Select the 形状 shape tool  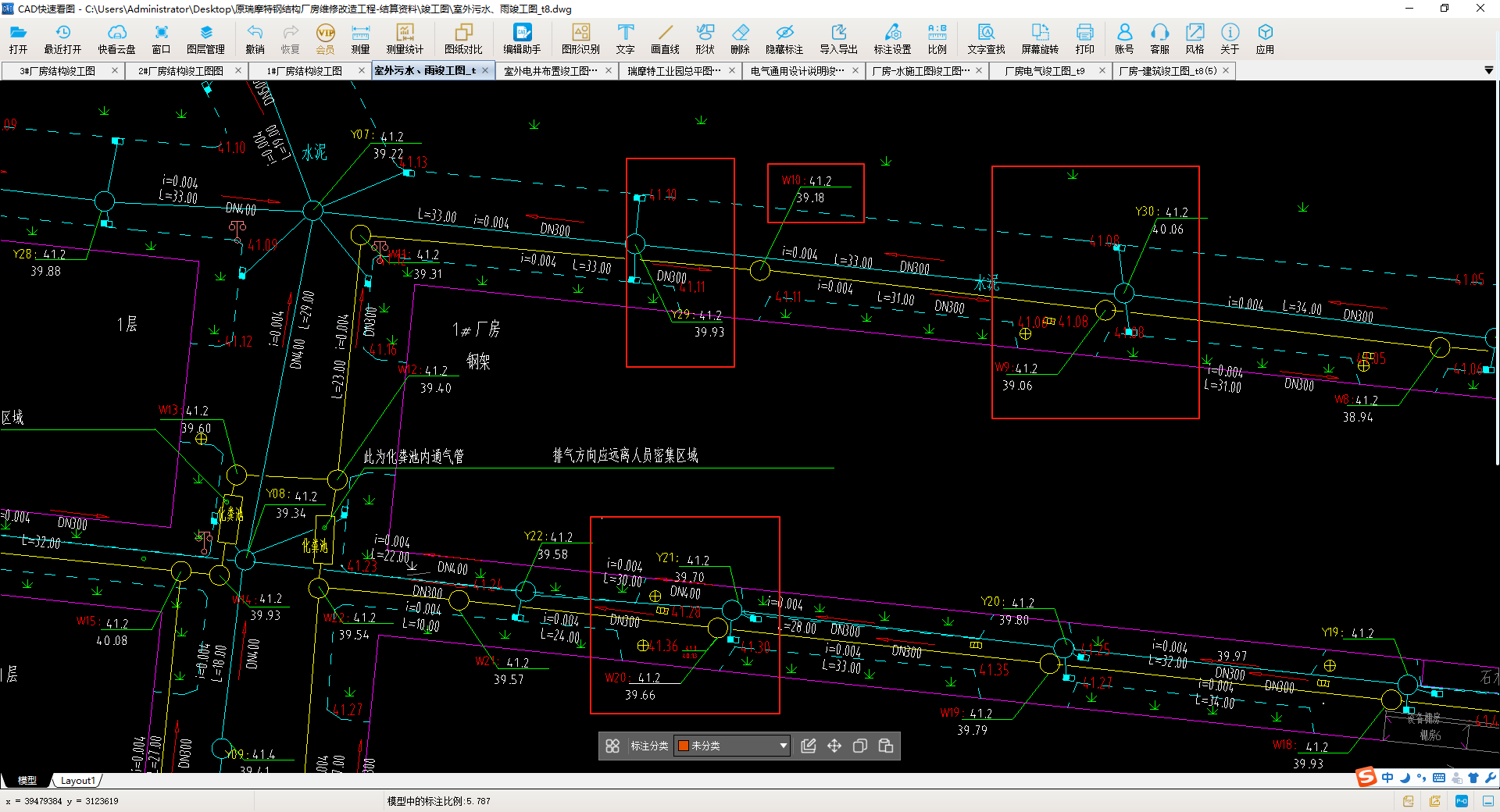click(705, 37)
